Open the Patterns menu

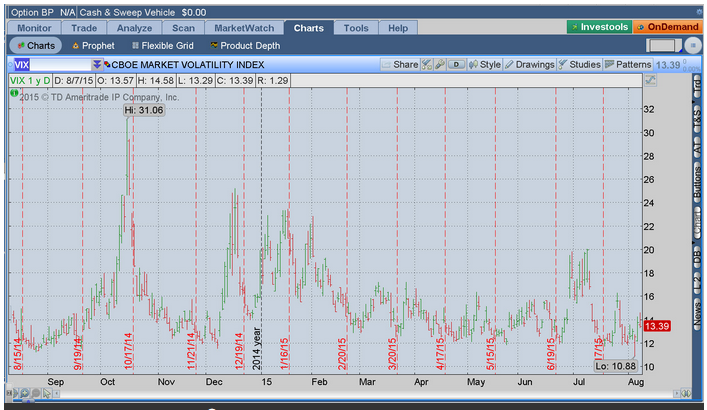point(628,64)
